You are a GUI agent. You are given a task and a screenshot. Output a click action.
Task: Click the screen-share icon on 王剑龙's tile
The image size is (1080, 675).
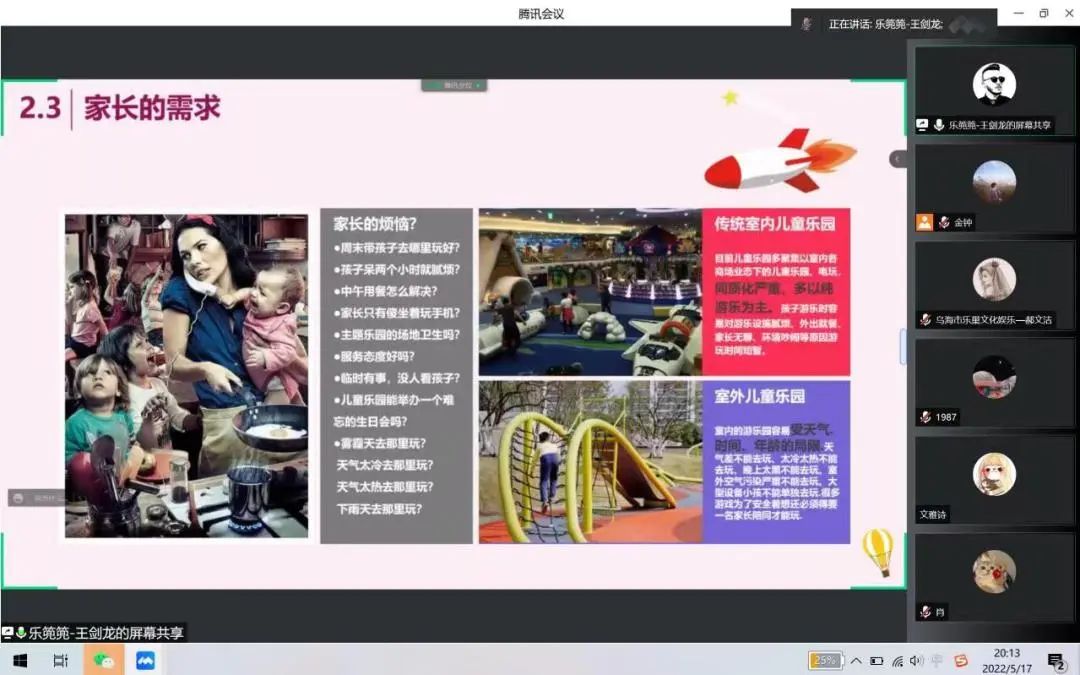(x=923, y=125)
